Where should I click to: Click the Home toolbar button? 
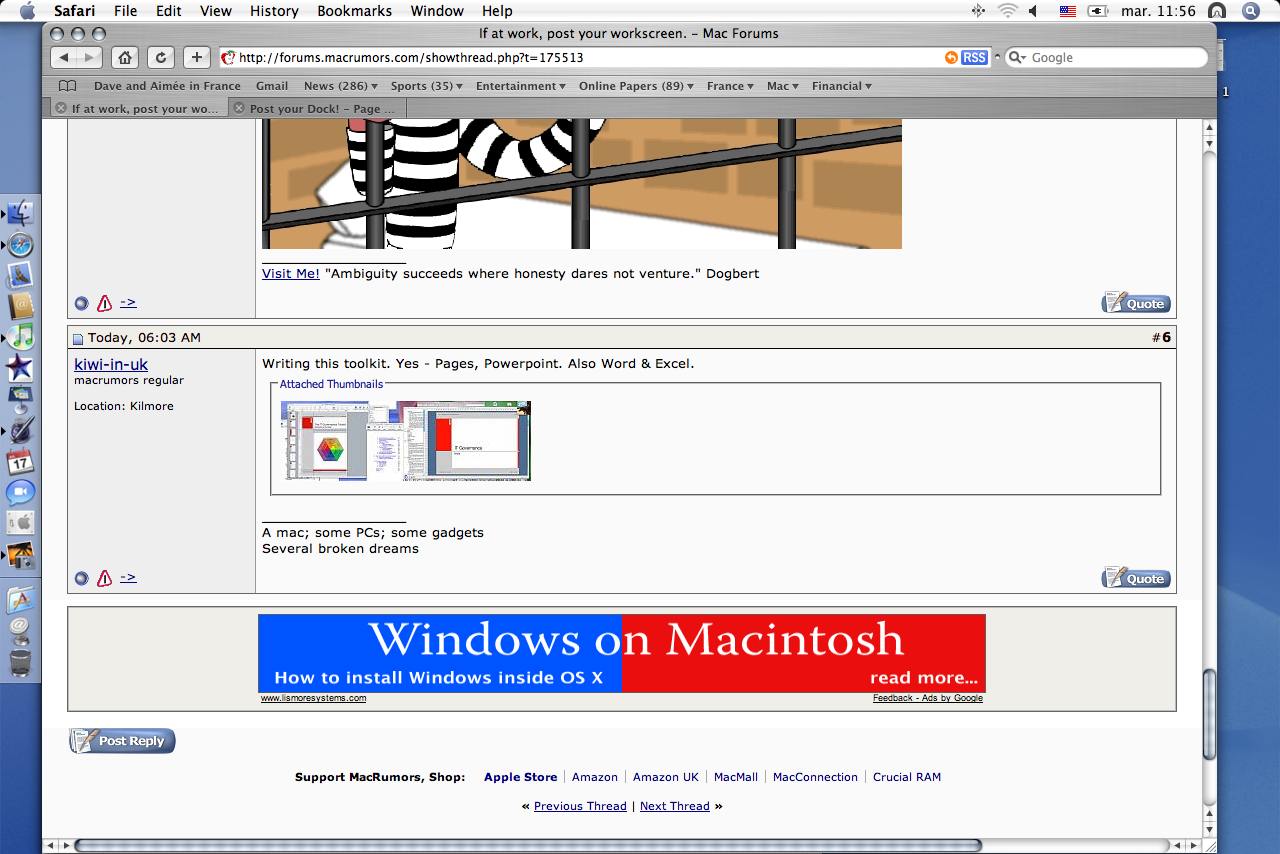tap(125, 57)
